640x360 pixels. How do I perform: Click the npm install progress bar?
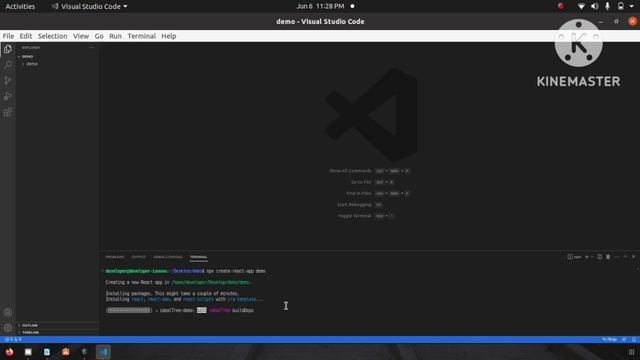click(x=129, y=310)
